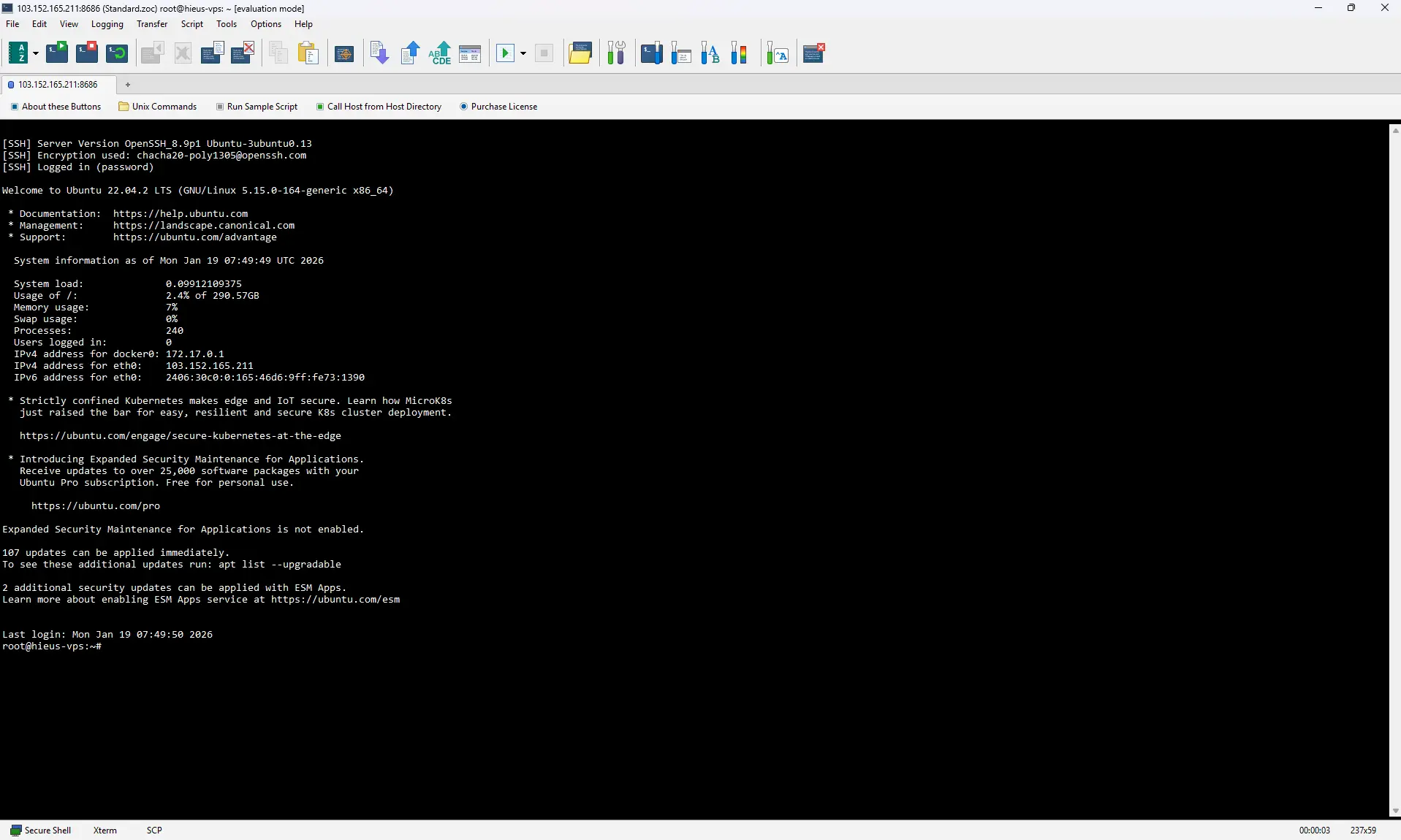Open the Help menu
Screen dimensions: 1401x840
[x=303, y=24]
